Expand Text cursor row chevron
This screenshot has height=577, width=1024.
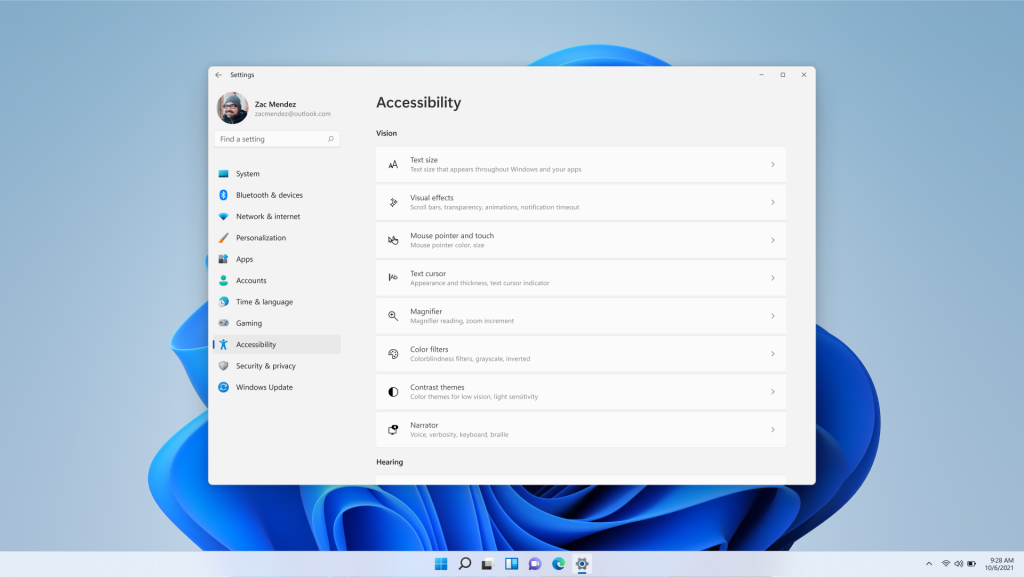773,278
